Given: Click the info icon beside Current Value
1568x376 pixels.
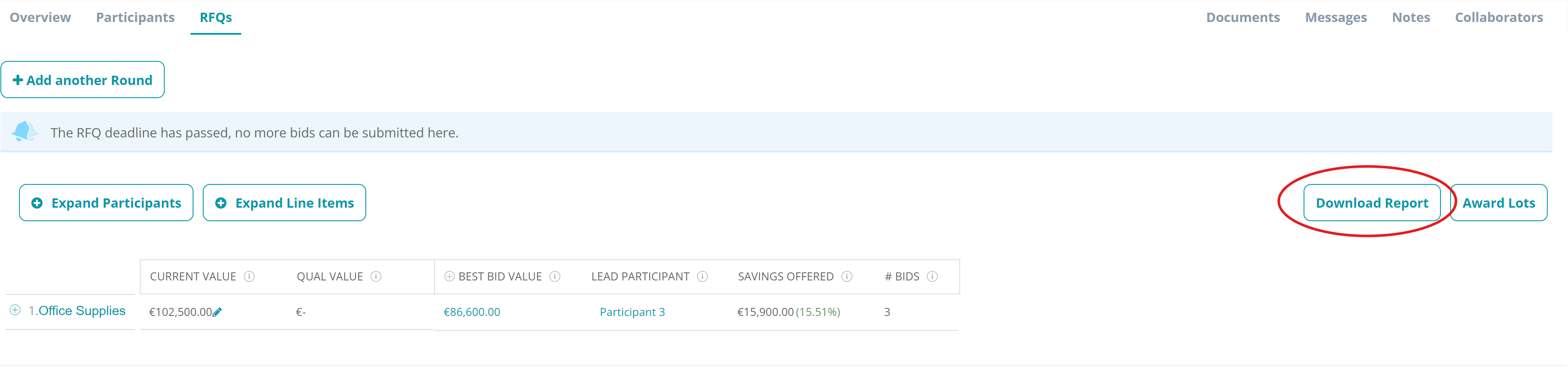Looking at the screenshot, I should [249, 277].
